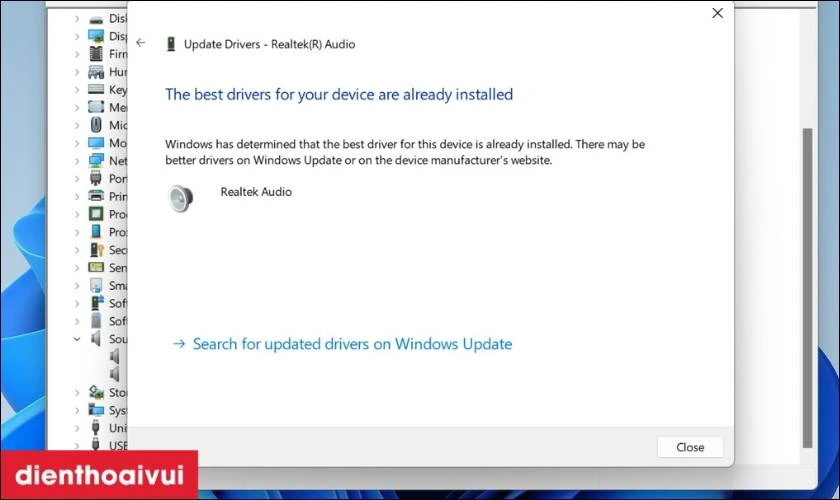Expand the Security devices tree node
The height and width of the screenshot is (500, 840).
77,250
